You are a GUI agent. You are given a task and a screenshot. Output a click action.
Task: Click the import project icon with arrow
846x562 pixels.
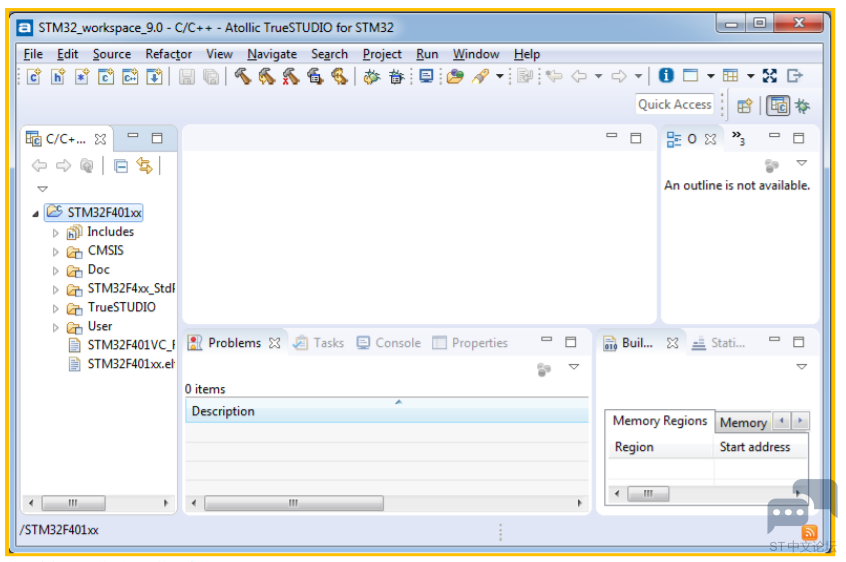click(154, 77)
